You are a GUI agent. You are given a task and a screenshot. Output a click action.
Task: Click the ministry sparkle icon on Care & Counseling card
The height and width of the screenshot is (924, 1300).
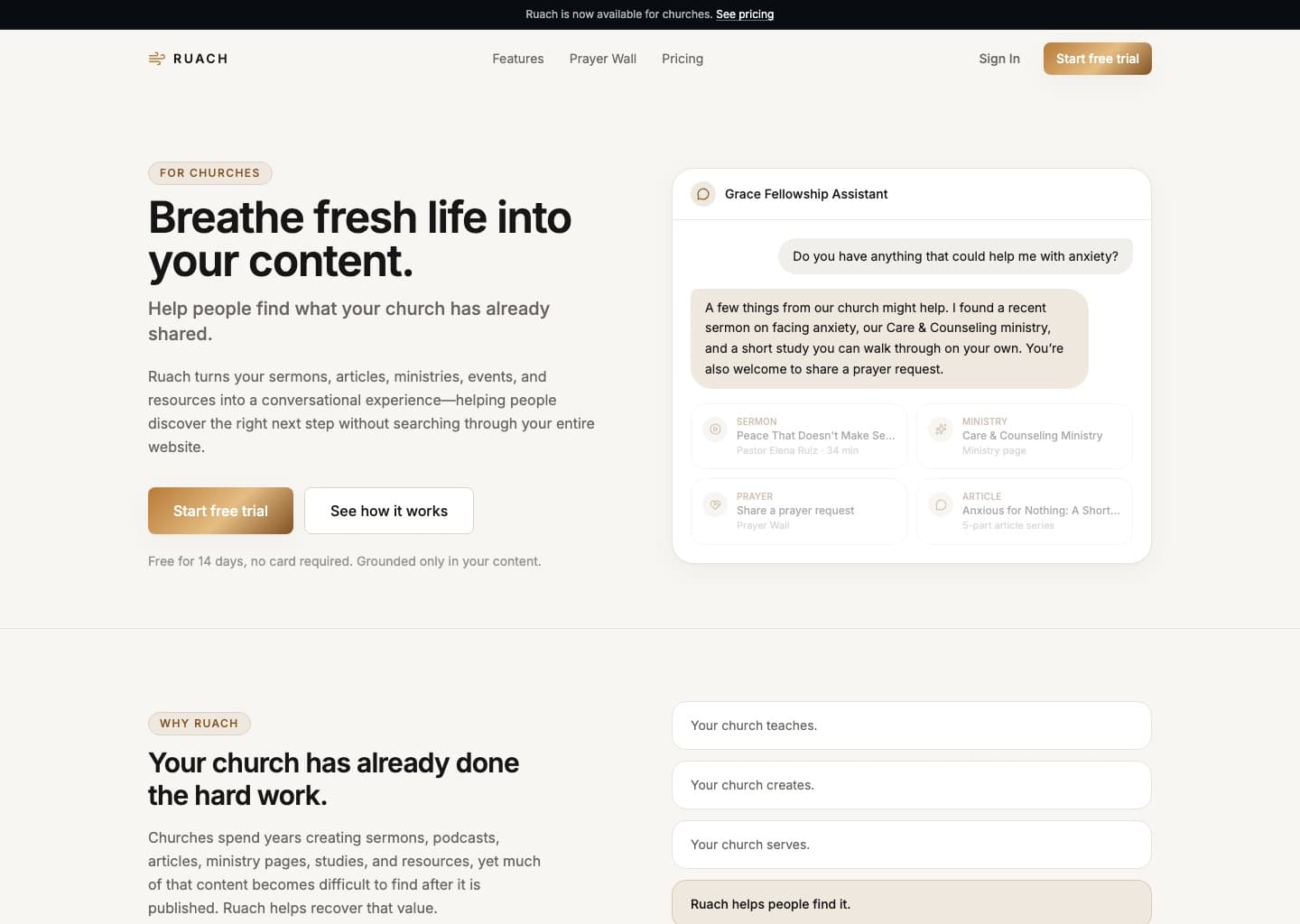(941, 430)
